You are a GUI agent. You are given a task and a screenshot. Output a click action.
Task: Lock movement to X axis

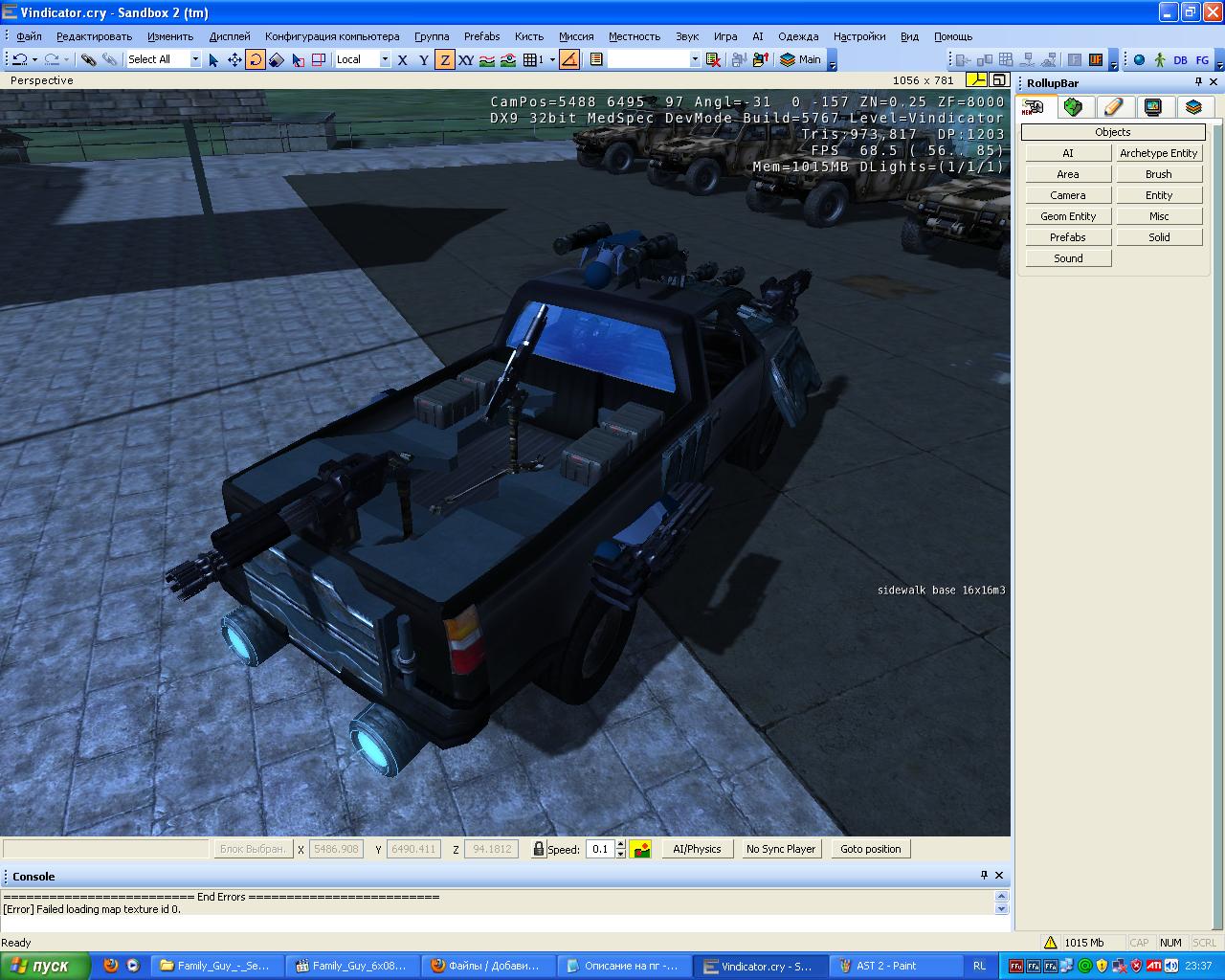[403, 59]
